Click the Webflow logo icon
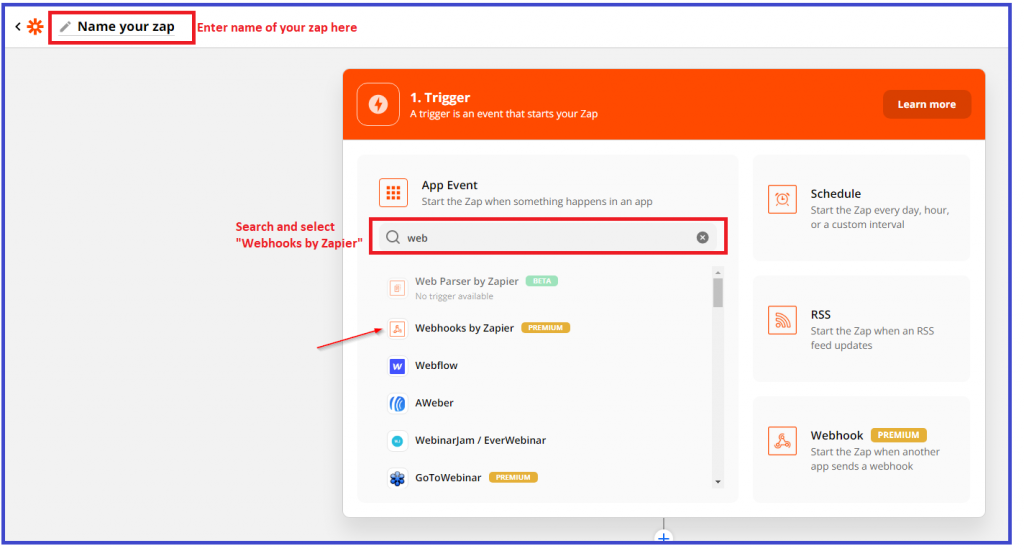This screenshot has height=551, width=1024. 397,366
